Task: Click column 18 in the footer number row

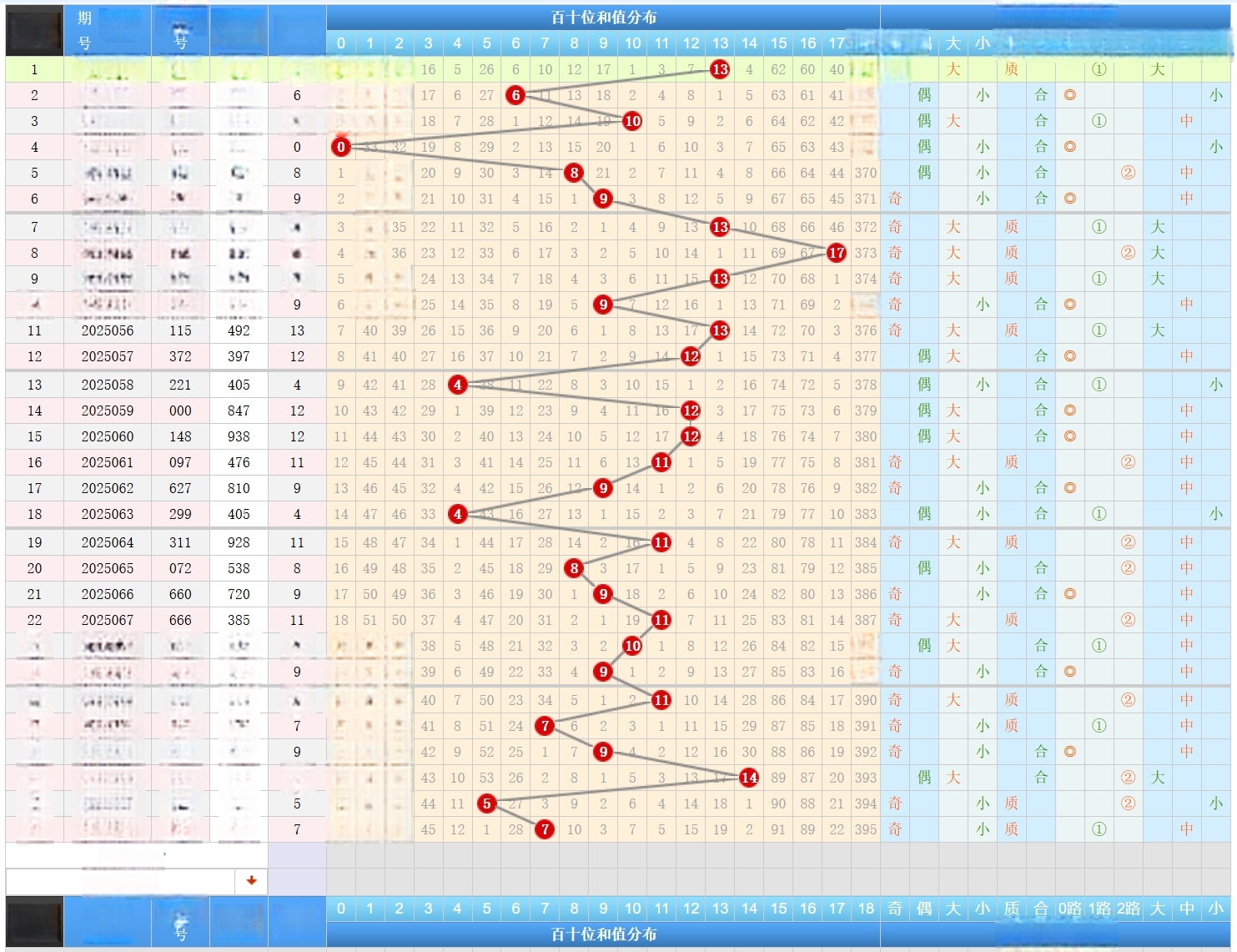Action: tap(866, 909)
